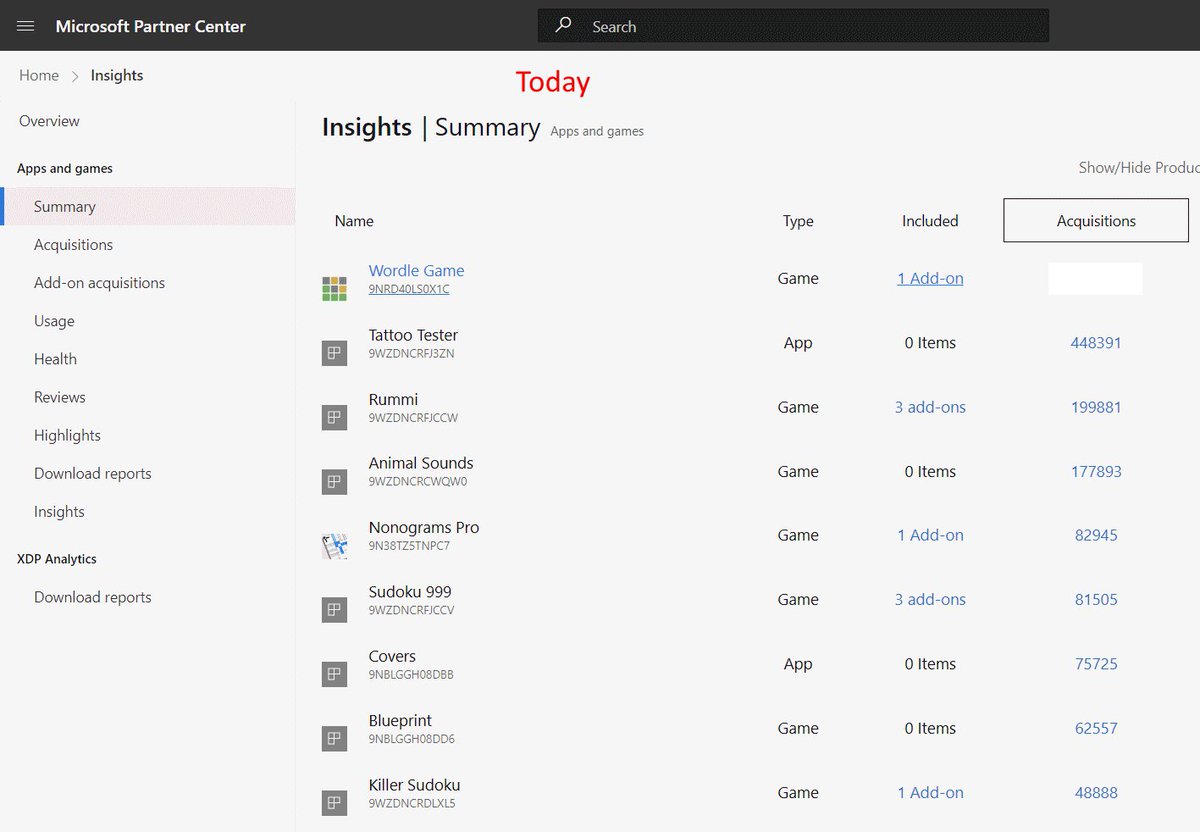This screenshot has width=1200, height=832.
Task: Click the search magnifier icon
Action: coord(564,25)
